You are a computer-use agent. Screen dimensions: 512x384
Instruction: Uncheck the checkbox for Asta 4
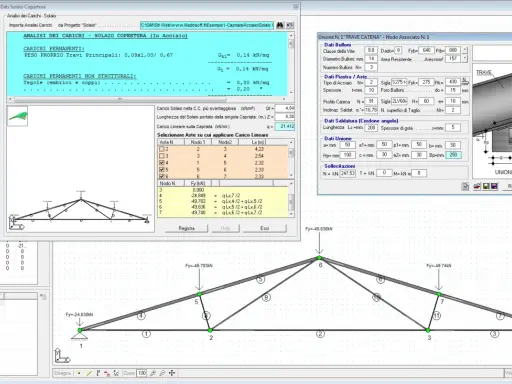pyautogui.click(x=162, y=163)
